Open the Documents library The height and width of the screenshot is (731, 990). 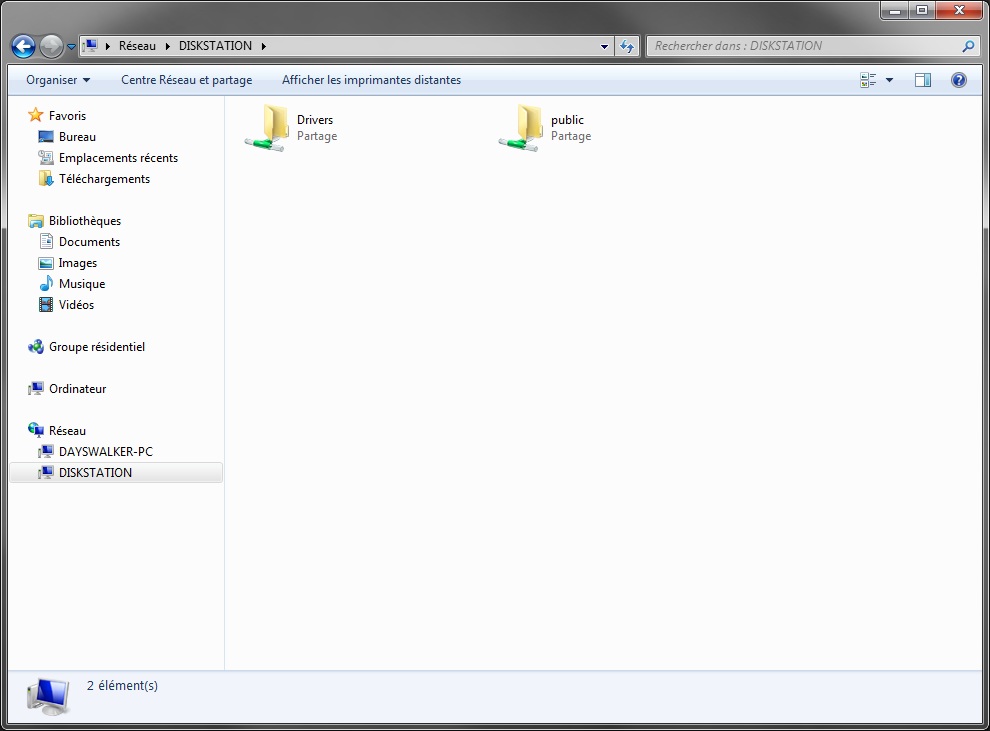coord(89,242)
